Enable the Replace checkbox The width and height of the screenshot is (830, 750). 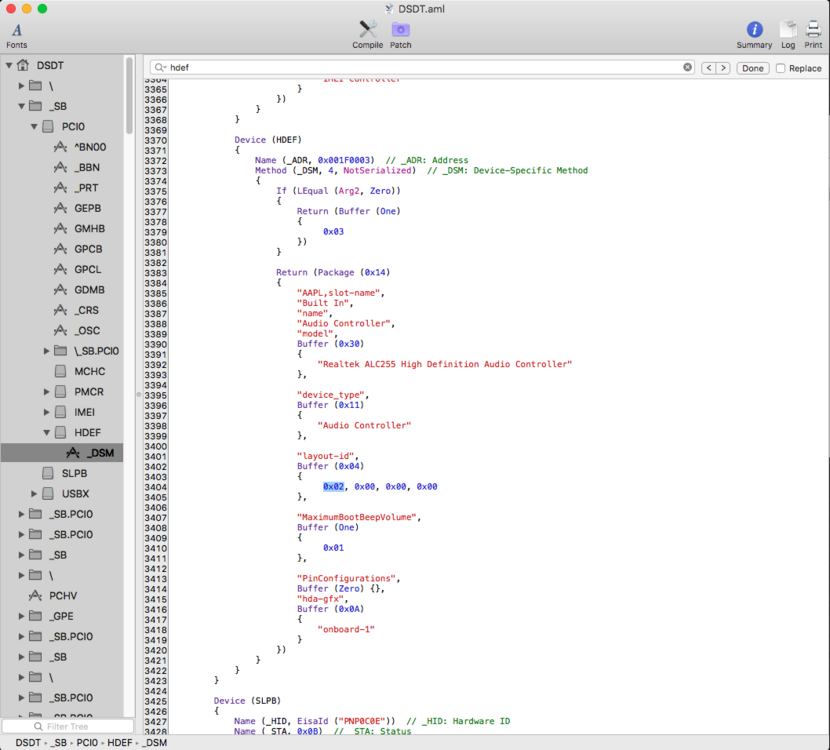pyautogui.click(x=780, y=68)
